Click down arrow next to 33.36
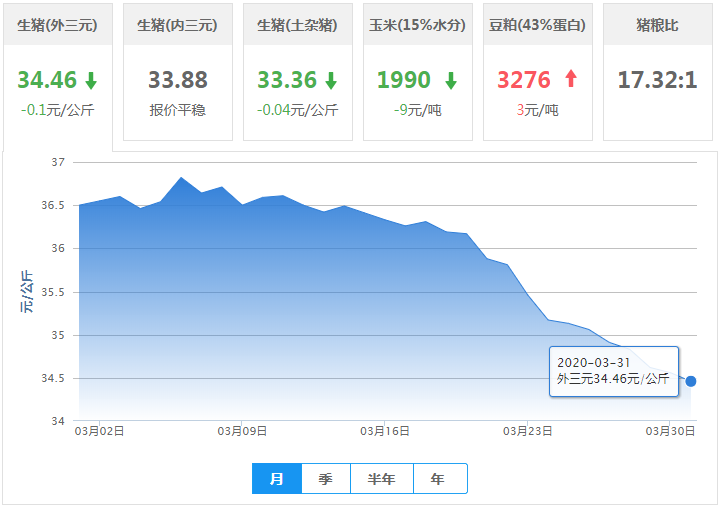 331,81
